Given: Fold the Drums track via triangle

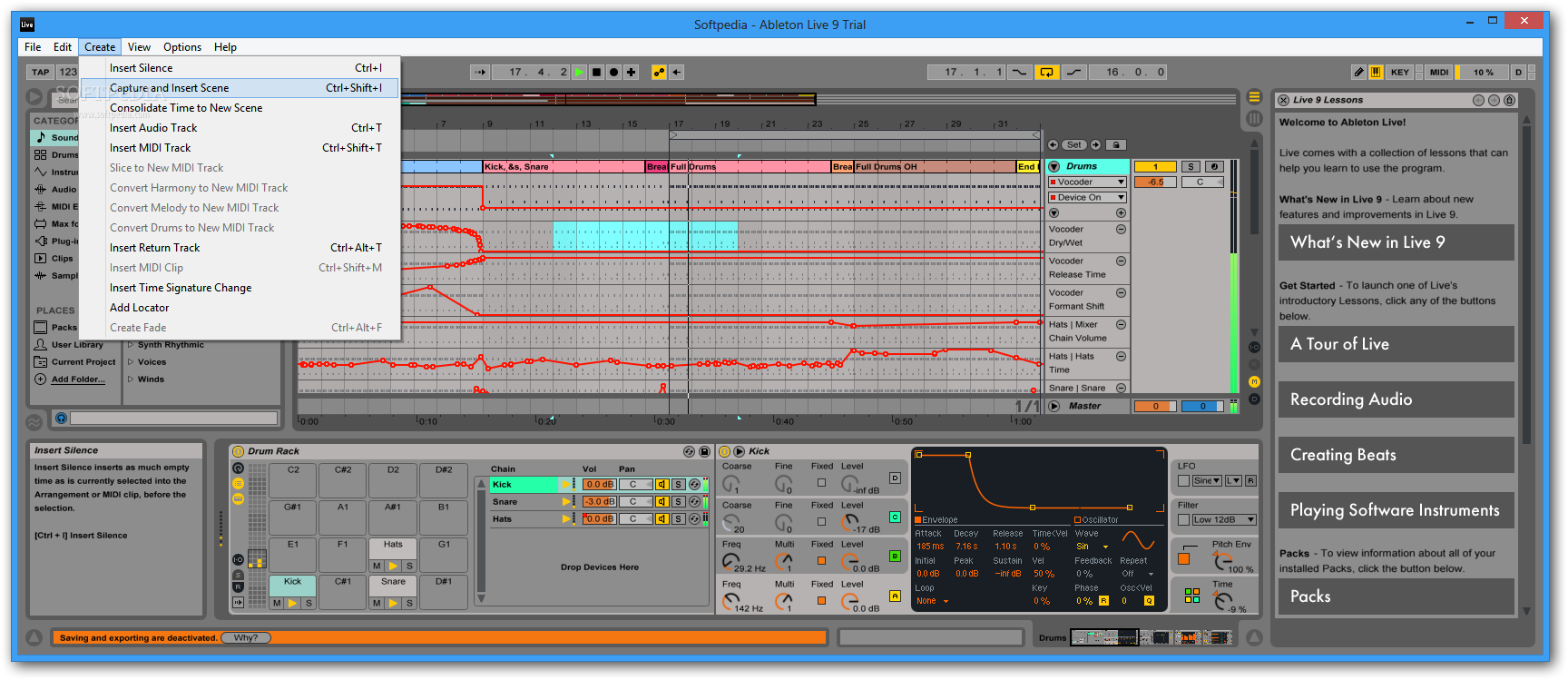Looking at the screenshot, I should pos(1053,166).
